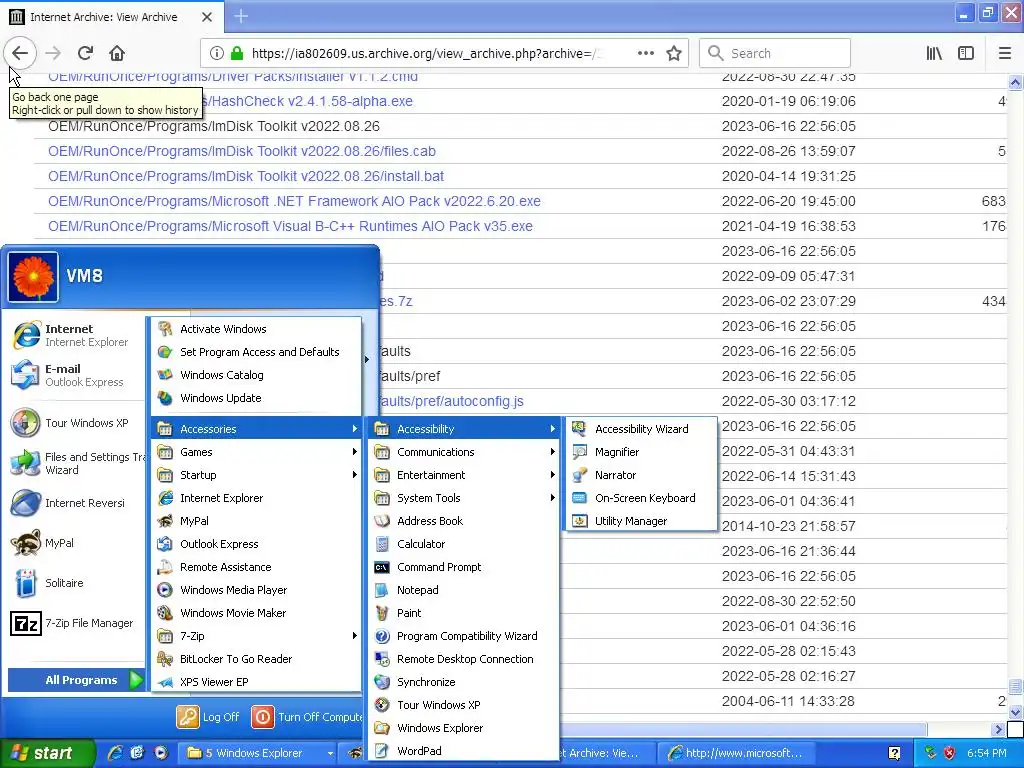Open page actions three-dot menu
Viewport: 1024px width, 768px height.
(645, 53)
